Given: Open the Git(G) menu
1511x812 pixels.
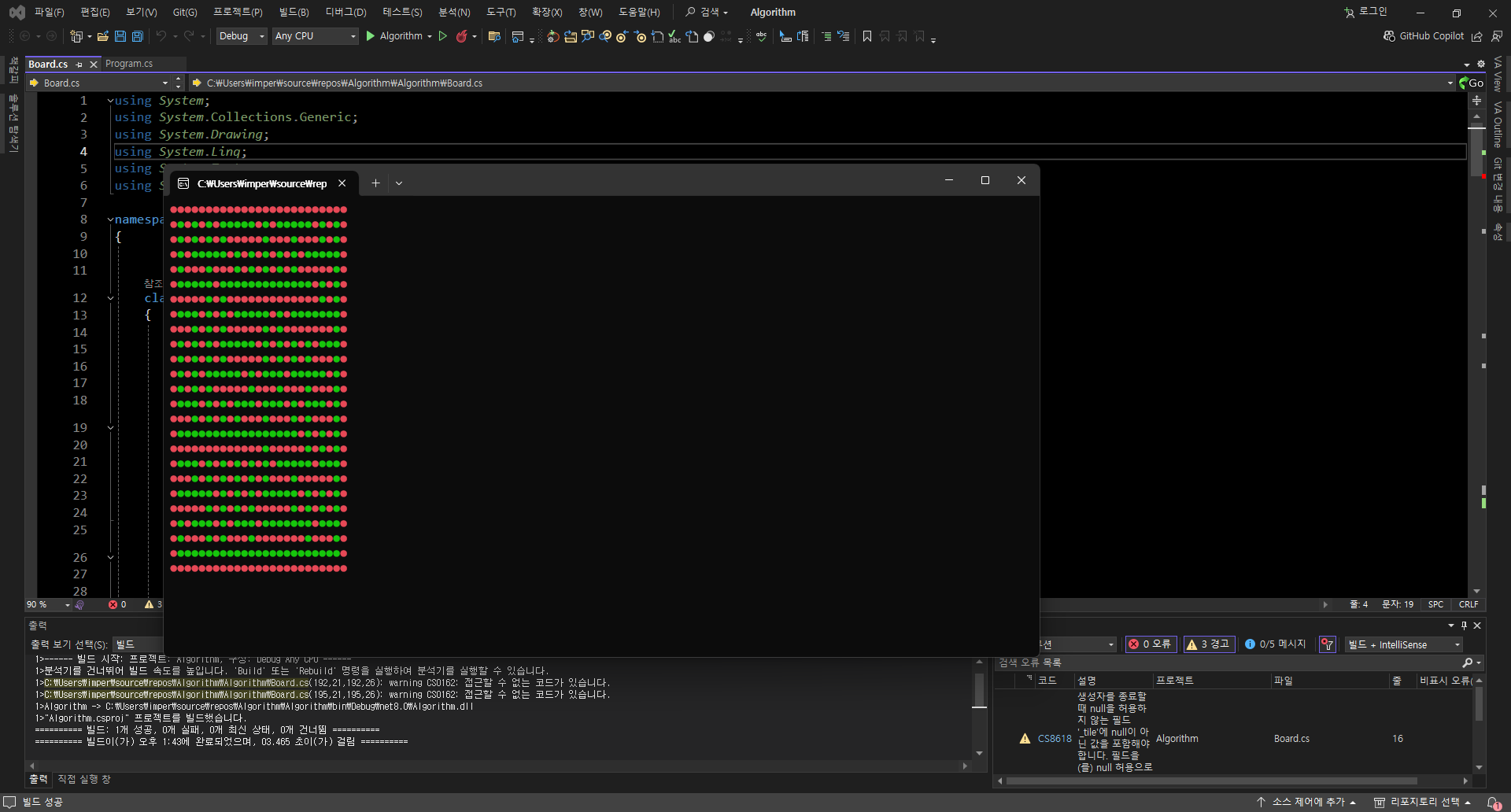Looking at the screenshot, I should coord(185,13).
